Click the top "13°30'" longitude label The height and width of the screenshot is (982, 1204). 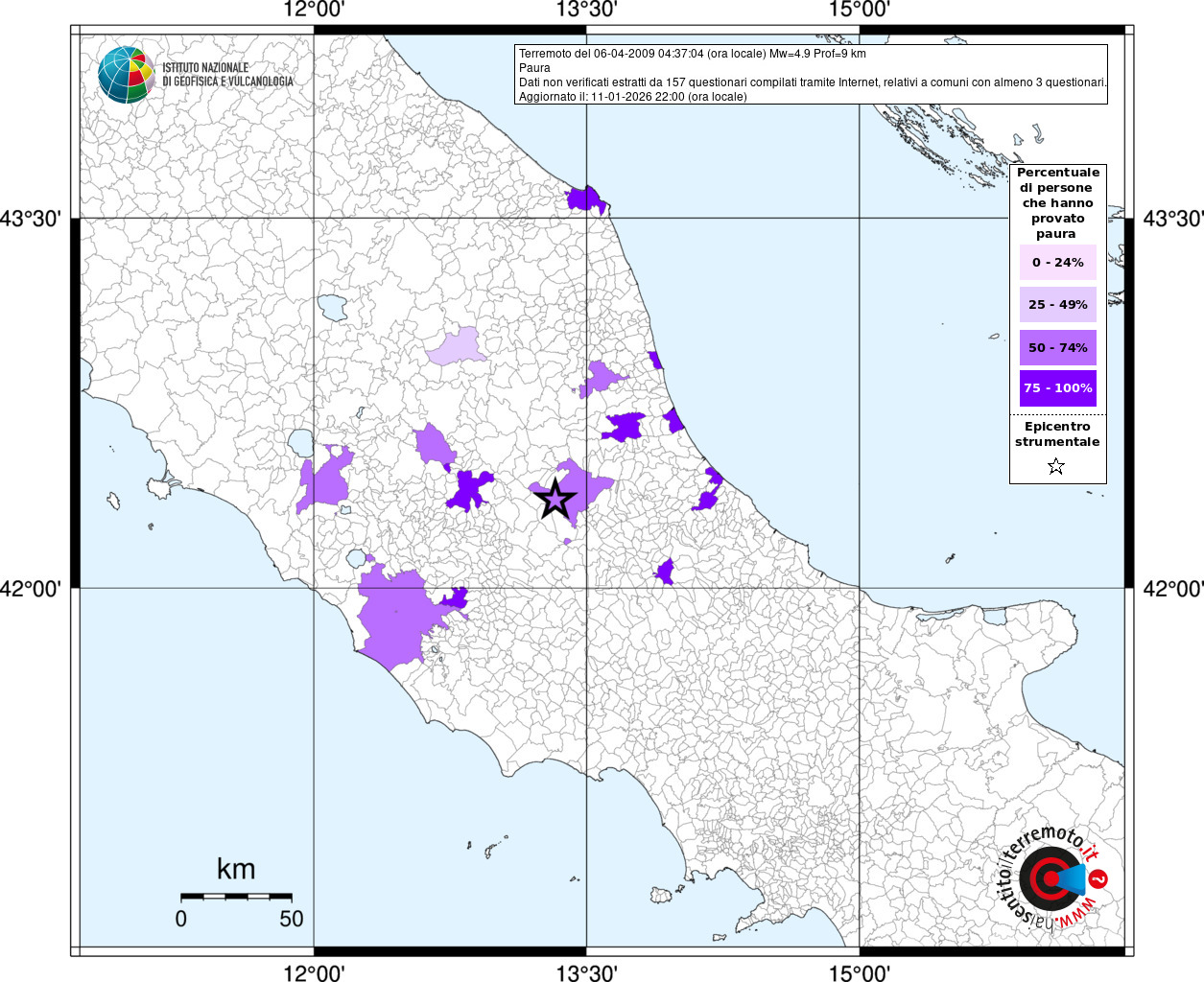tap(586, 10)
